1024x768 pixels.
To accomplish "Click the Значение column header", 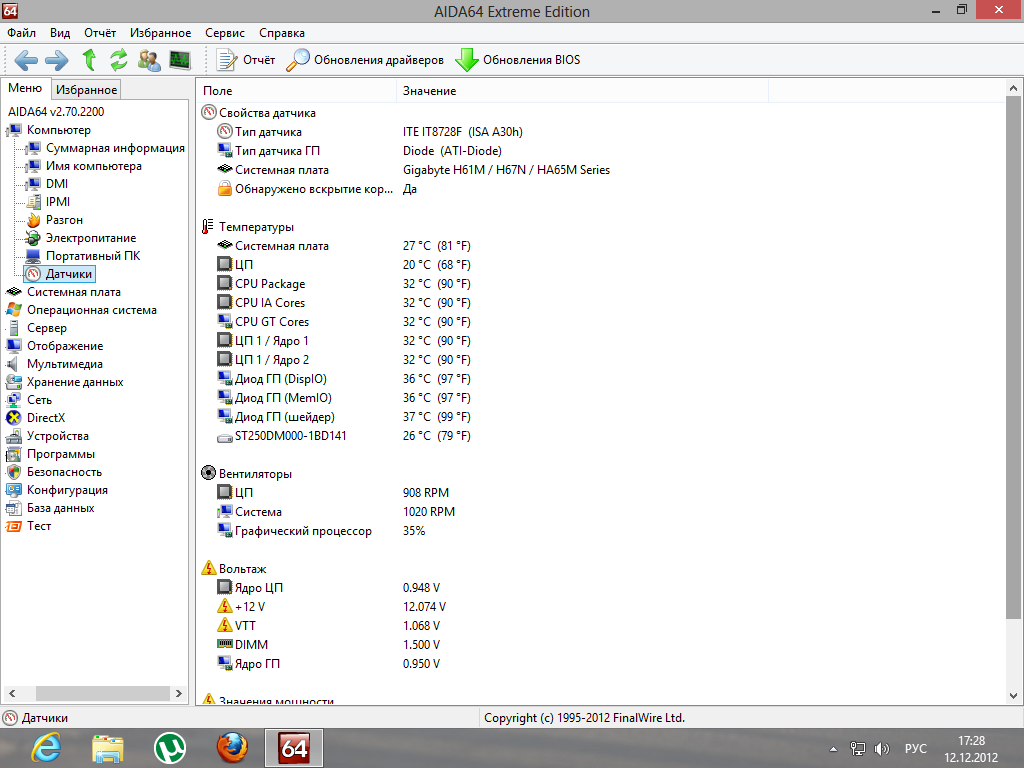I will 582,91.
